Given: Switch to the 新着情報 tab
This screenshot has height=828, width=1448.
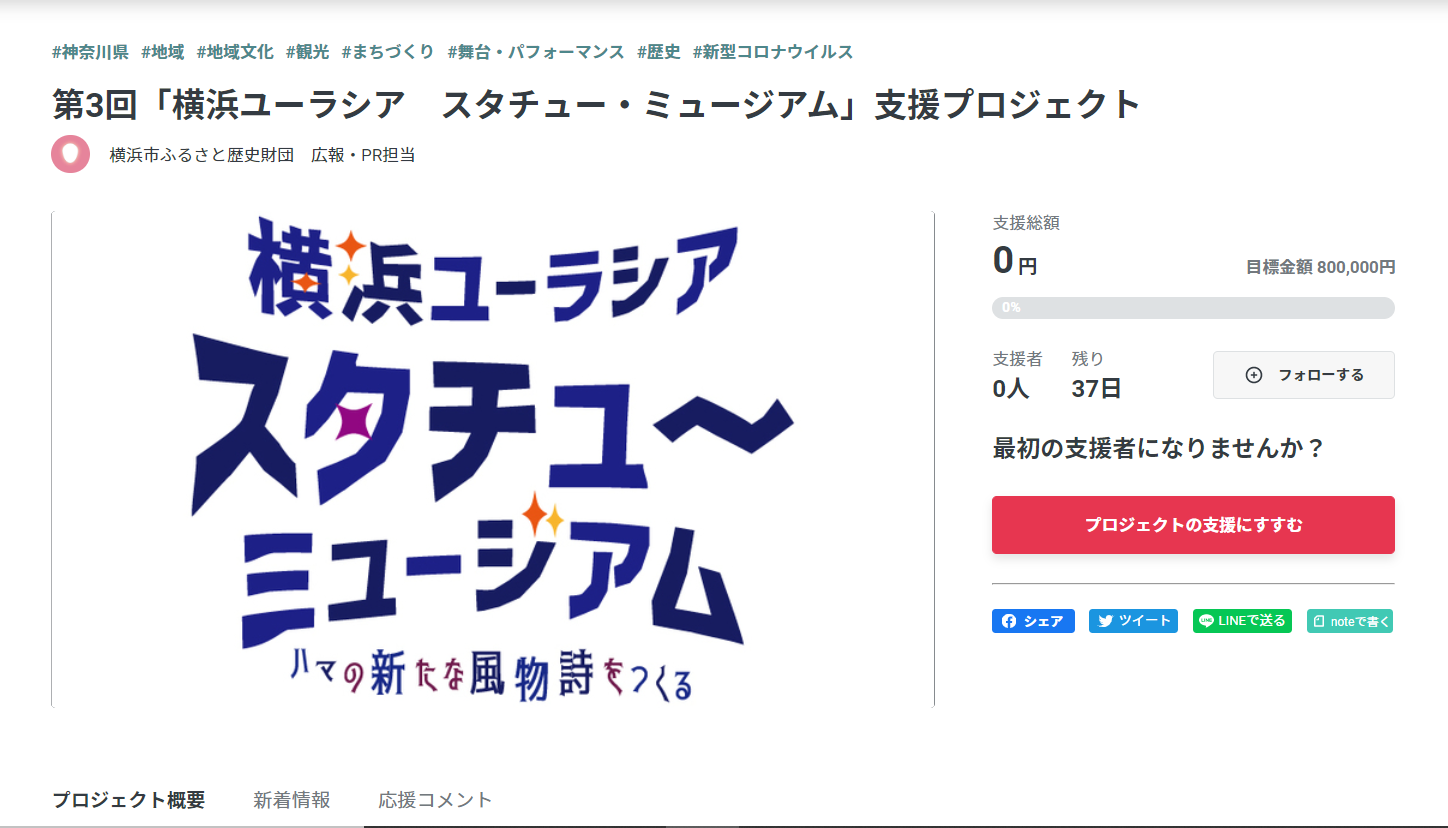Looking at the screenshot, I should tap(291, 800).
